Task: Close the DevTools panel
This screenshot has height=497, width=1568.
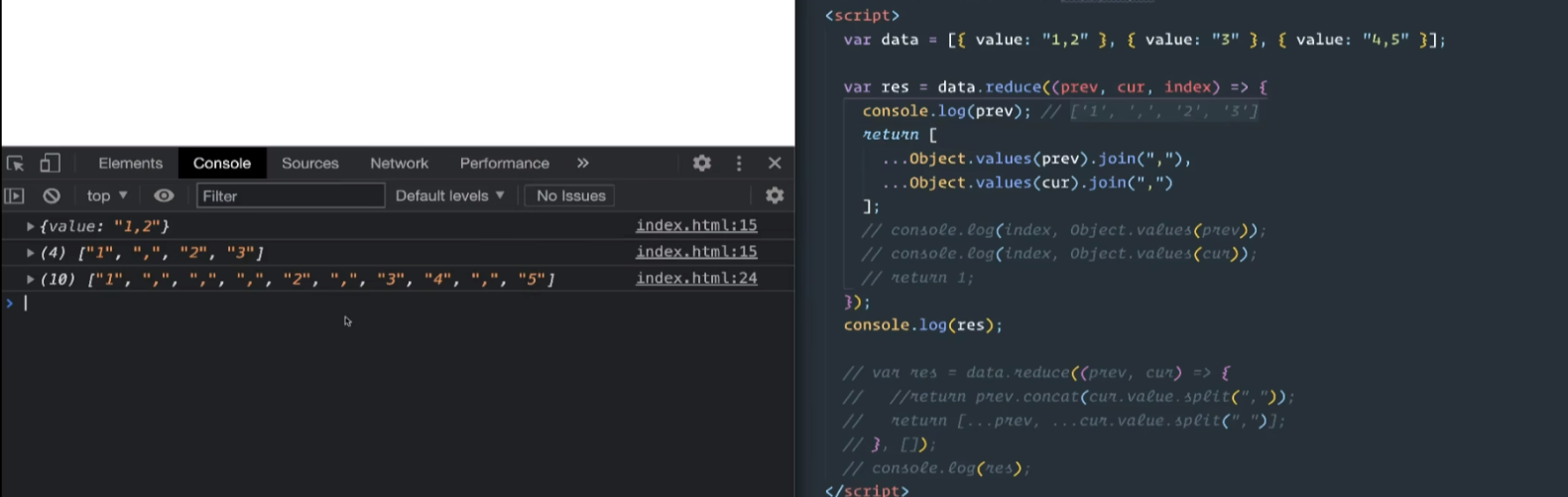Action: point(775,164)
